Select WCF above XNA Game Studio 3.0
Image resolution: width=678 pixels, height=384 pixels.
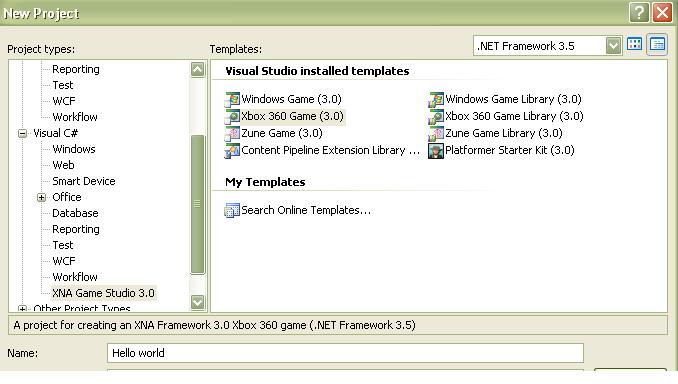point(64,261)
